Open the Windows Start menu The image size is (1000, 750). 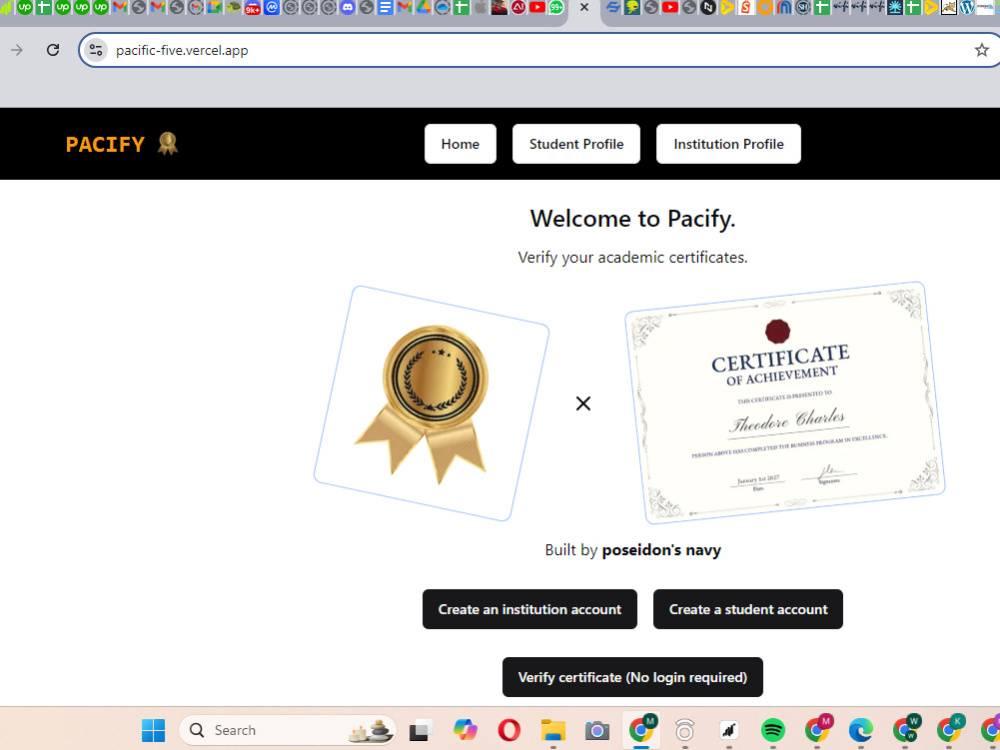click(x=153, y=730)
